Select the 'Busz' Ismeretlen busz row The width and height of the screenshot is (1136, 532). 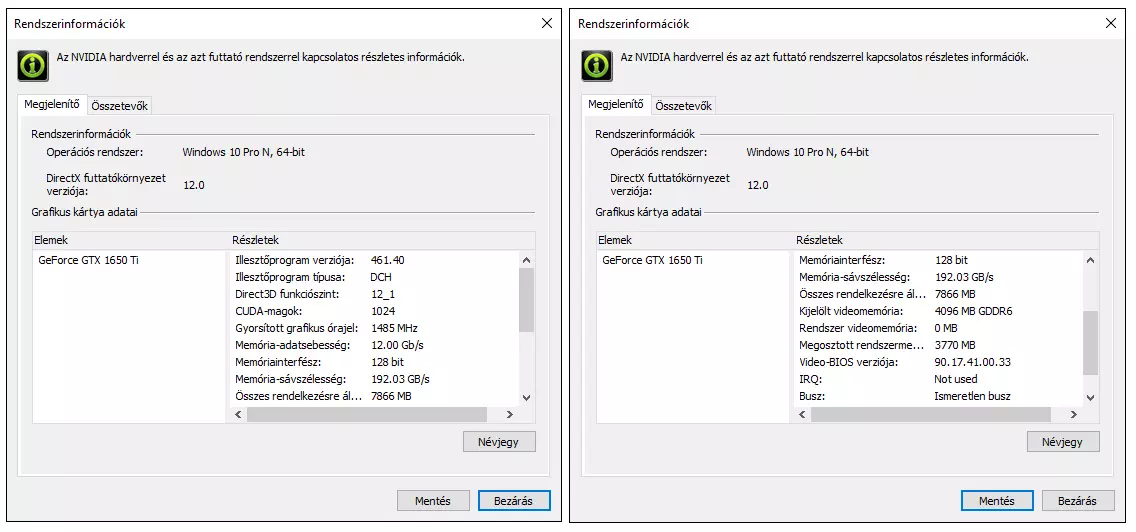(938, 396)
